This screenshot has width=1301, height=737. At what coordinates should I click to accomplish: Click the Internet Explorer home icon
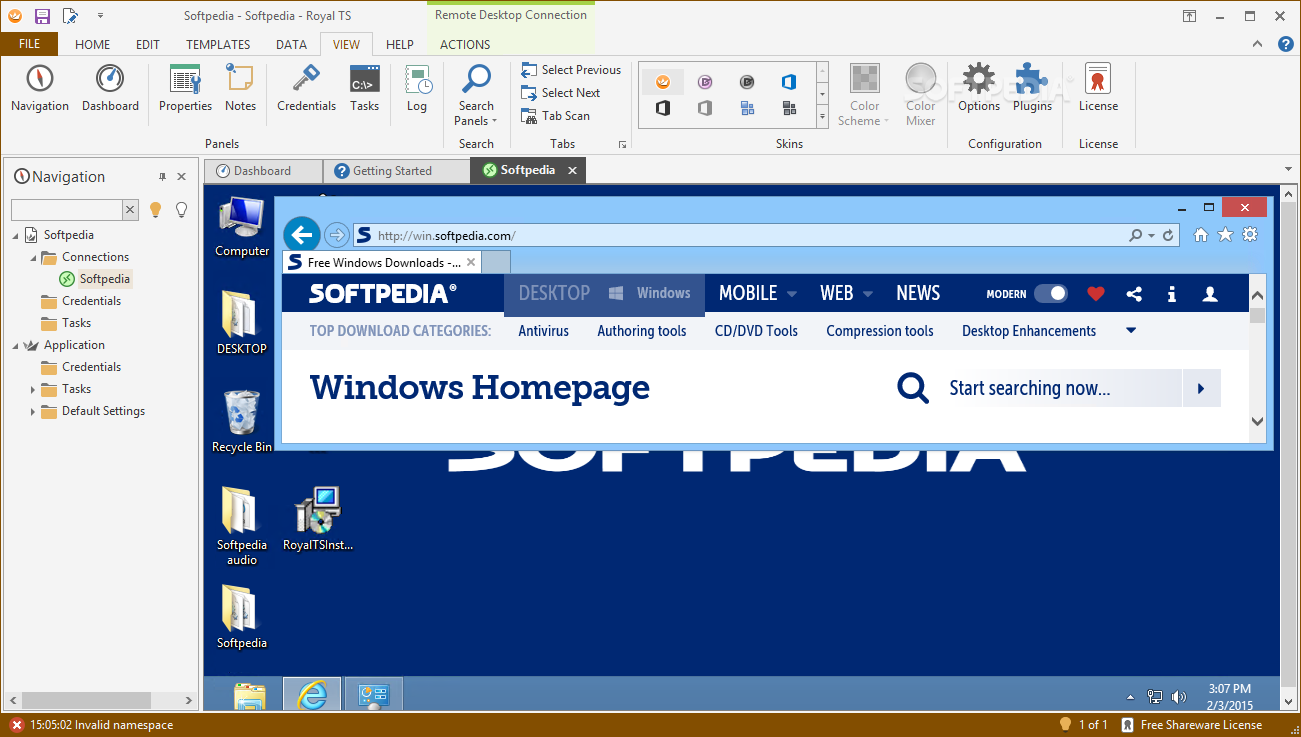pyautogui.click(x=1201, y=235)
